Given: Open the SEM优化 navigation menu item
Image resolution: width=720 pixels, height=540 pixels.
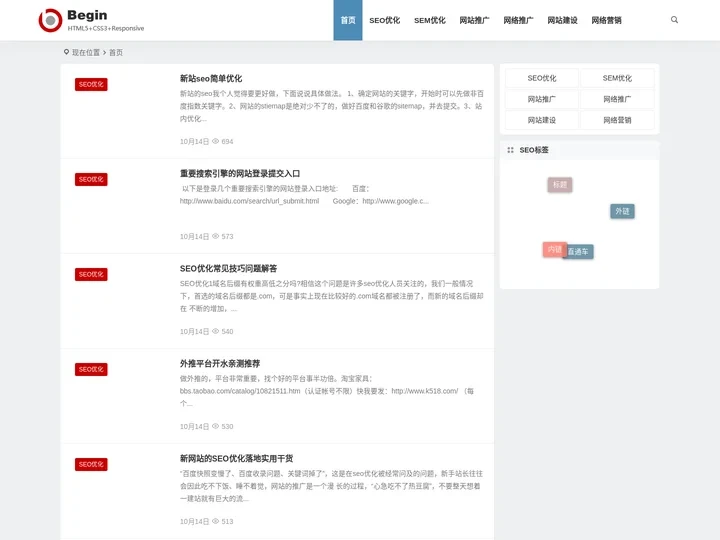Looking at the screenshot, I should click(x=429, y=20).
